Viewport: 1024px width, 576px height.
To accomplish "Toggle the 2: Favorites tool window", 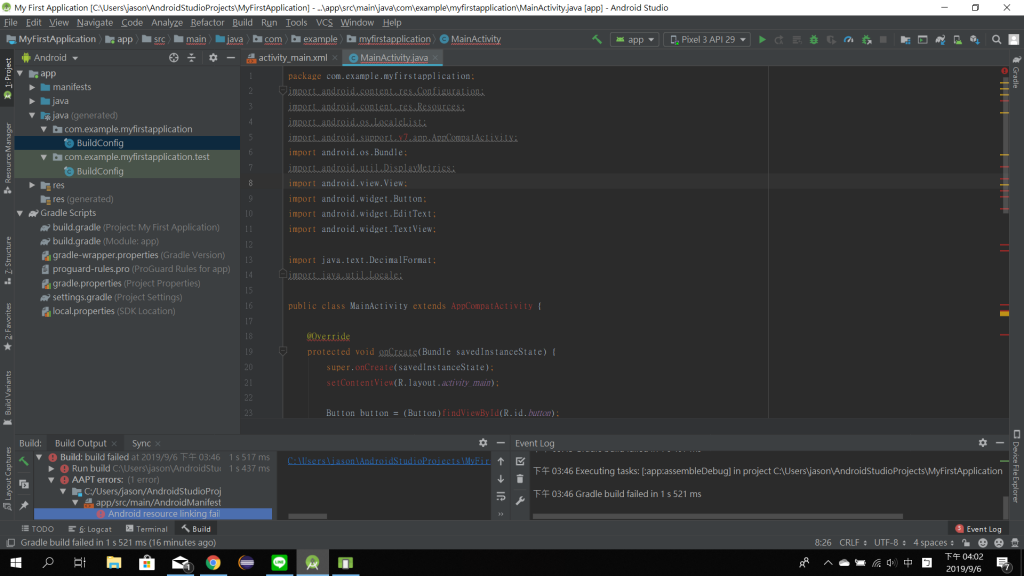I will tap(8, 327).
